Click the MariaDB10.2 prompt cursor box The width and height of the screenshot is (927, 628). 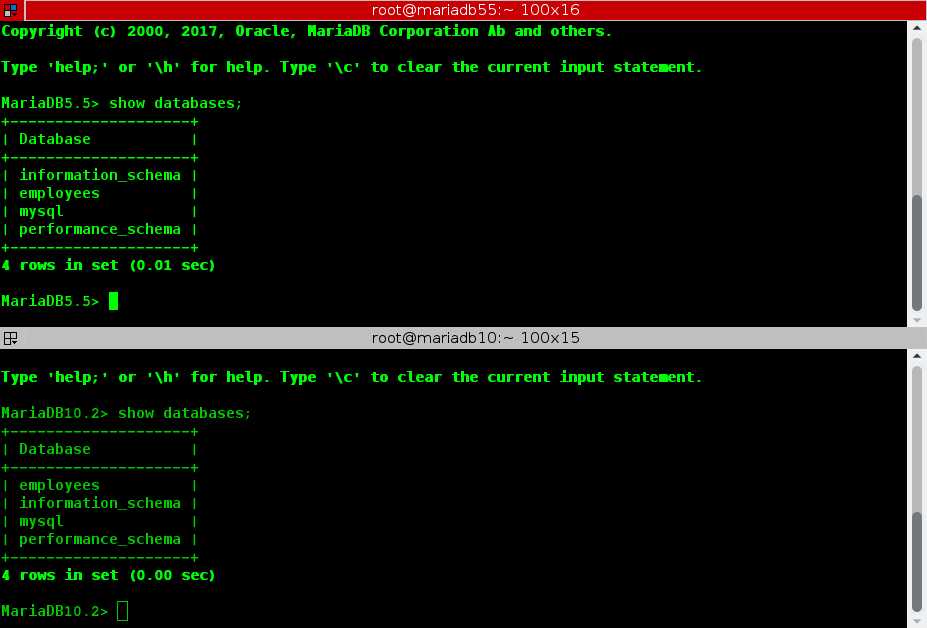click(122, 611)
